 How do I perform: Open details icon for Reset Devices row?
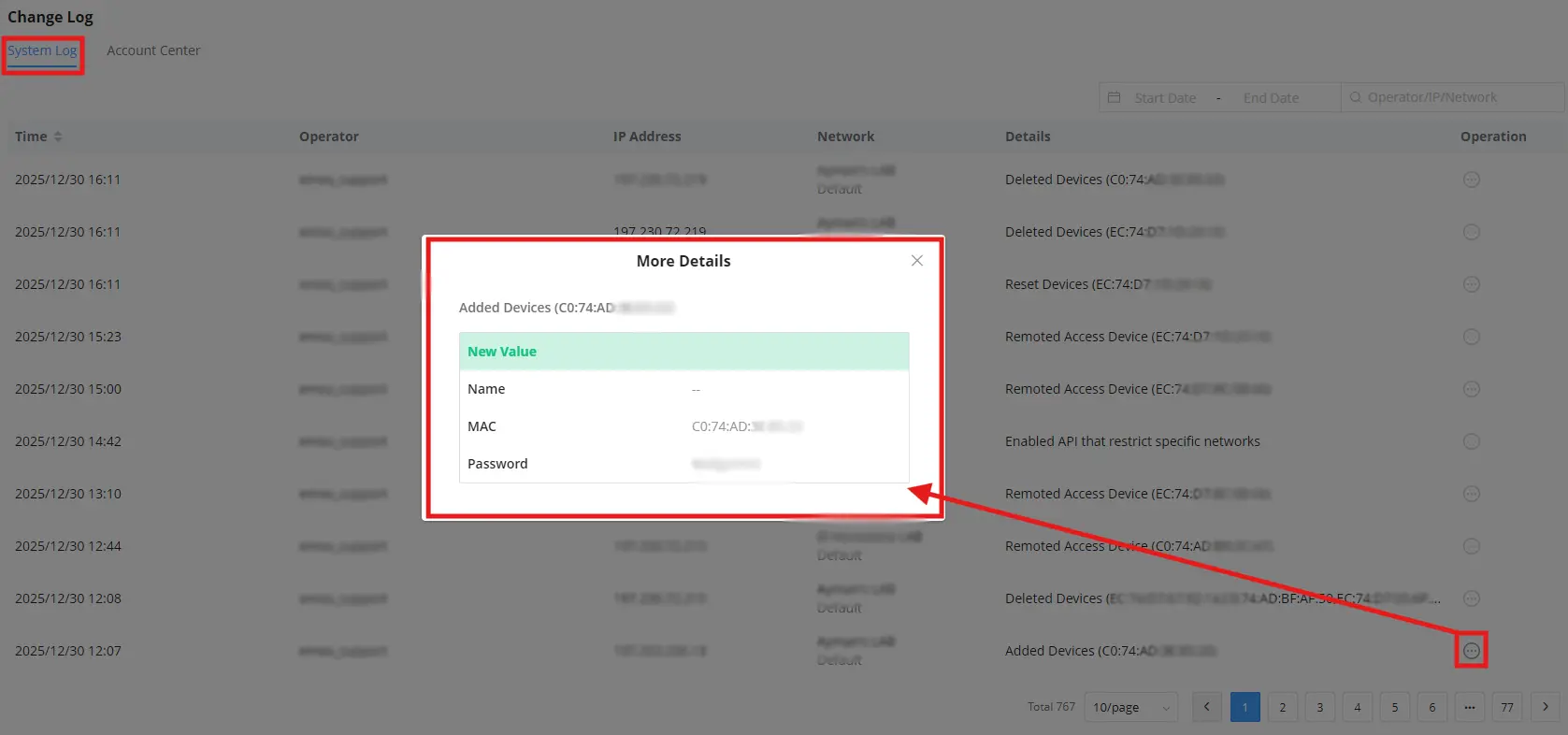1471,284
